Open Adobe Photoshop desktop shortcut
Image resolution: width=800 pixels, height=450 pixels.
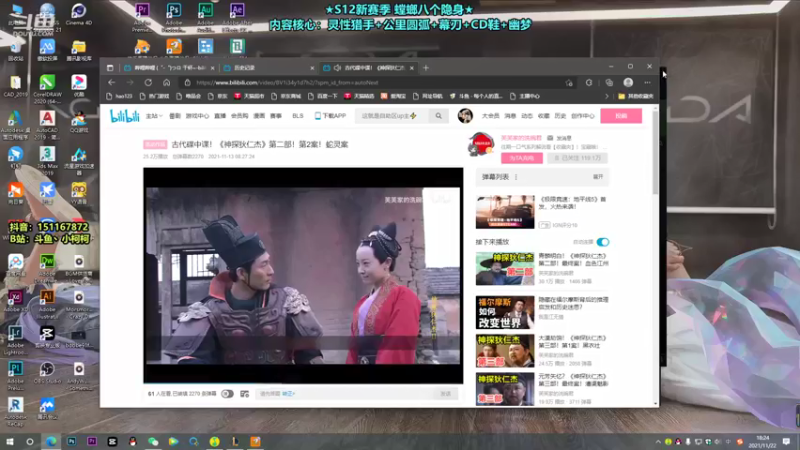pyautogui.click(x=173, y=16)
